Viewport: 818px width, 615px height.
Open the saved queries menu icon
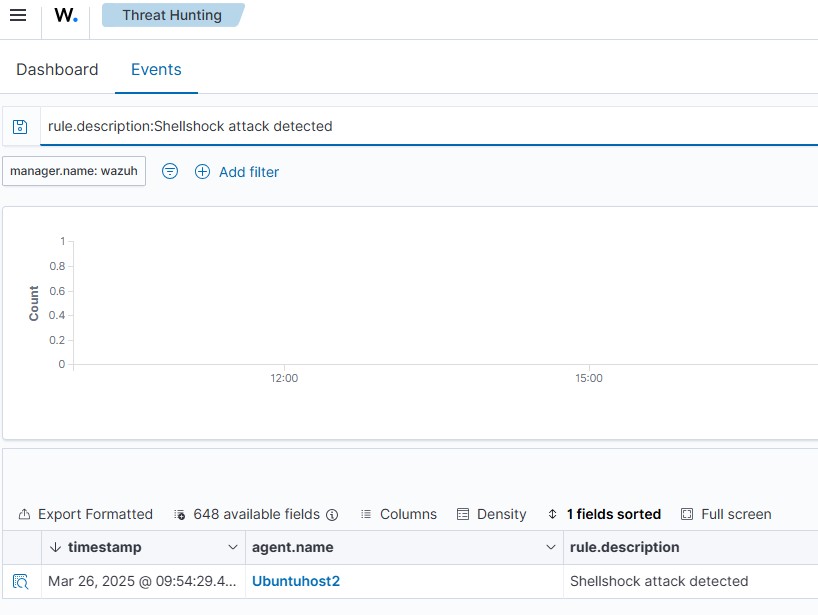click(x=20, y=125)
